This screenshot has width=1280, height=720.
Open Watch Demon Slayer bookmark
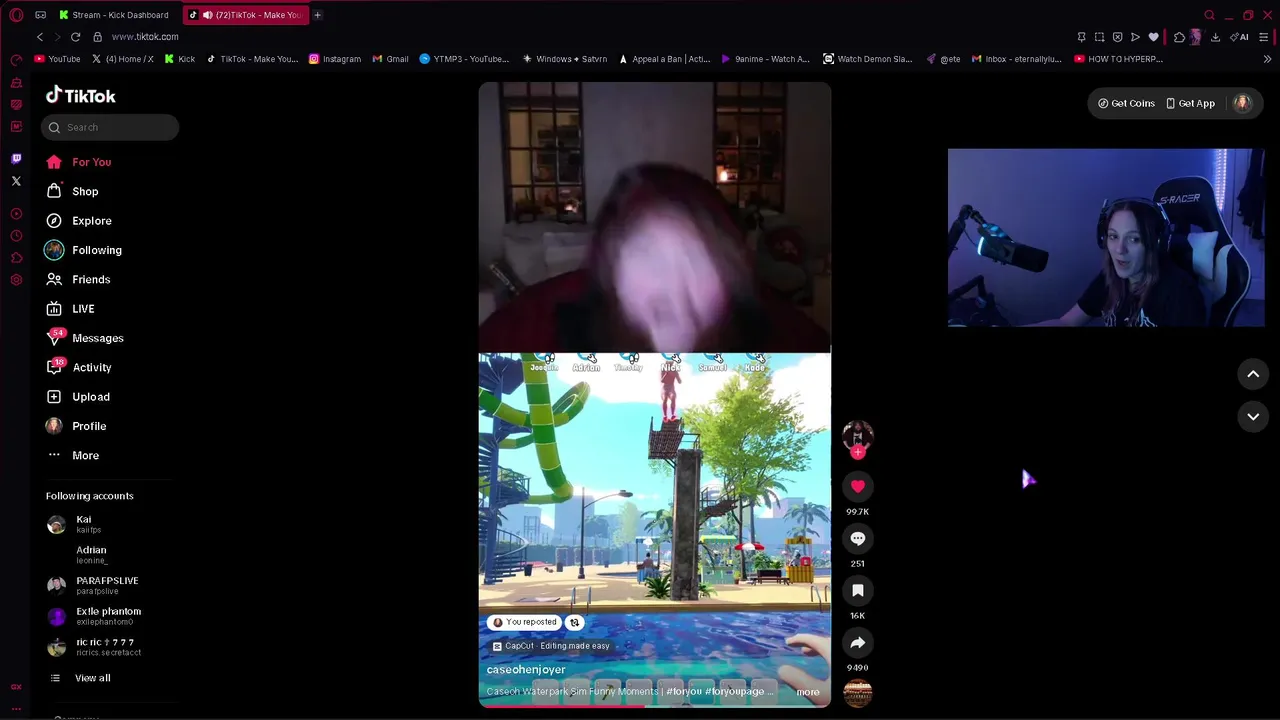click(x=867, y=59)
